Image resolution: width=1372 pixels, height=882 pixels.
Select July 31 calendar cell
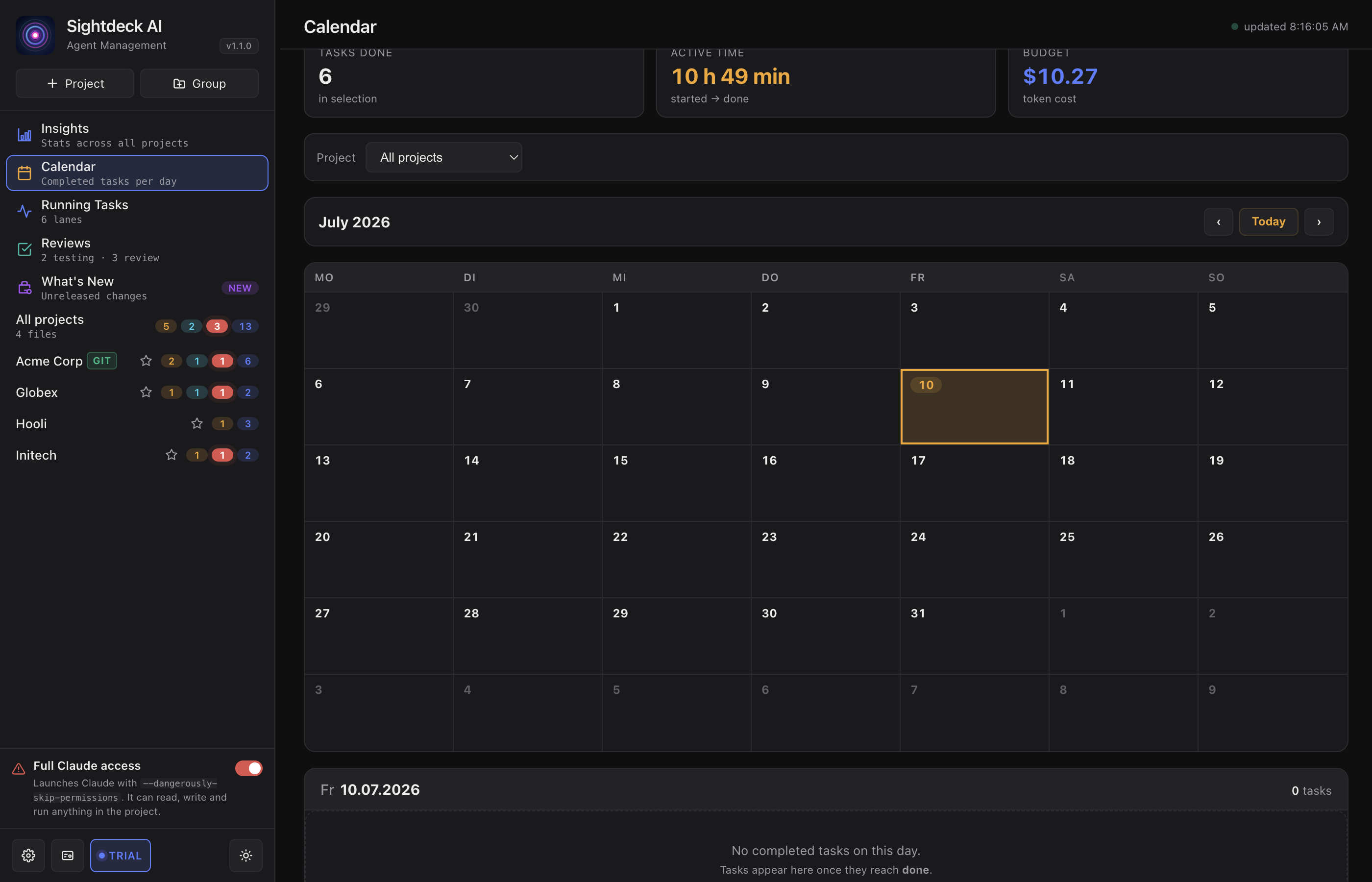[x=975, y=636]
